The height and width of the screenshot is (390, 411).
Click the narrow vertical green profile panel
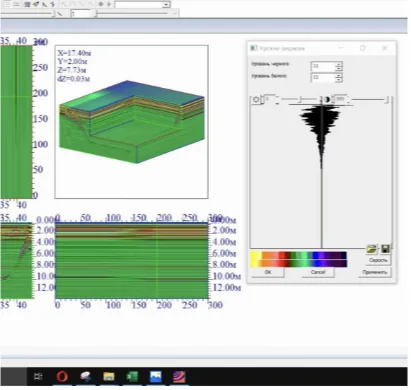point(16,122)
